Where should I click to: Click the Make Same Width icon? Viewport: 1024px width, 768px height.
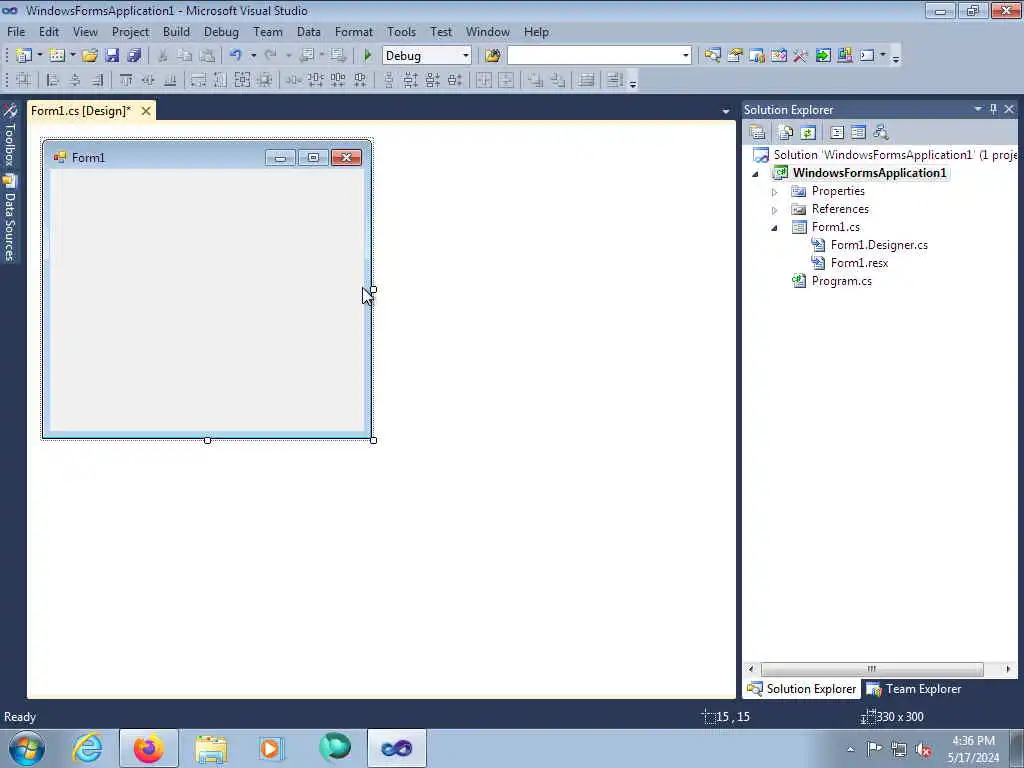199,80
